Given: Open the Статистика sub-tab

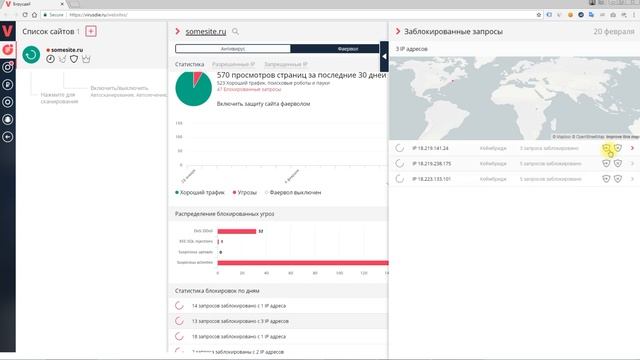Looking at the screenshot, I should pos(189,64).
